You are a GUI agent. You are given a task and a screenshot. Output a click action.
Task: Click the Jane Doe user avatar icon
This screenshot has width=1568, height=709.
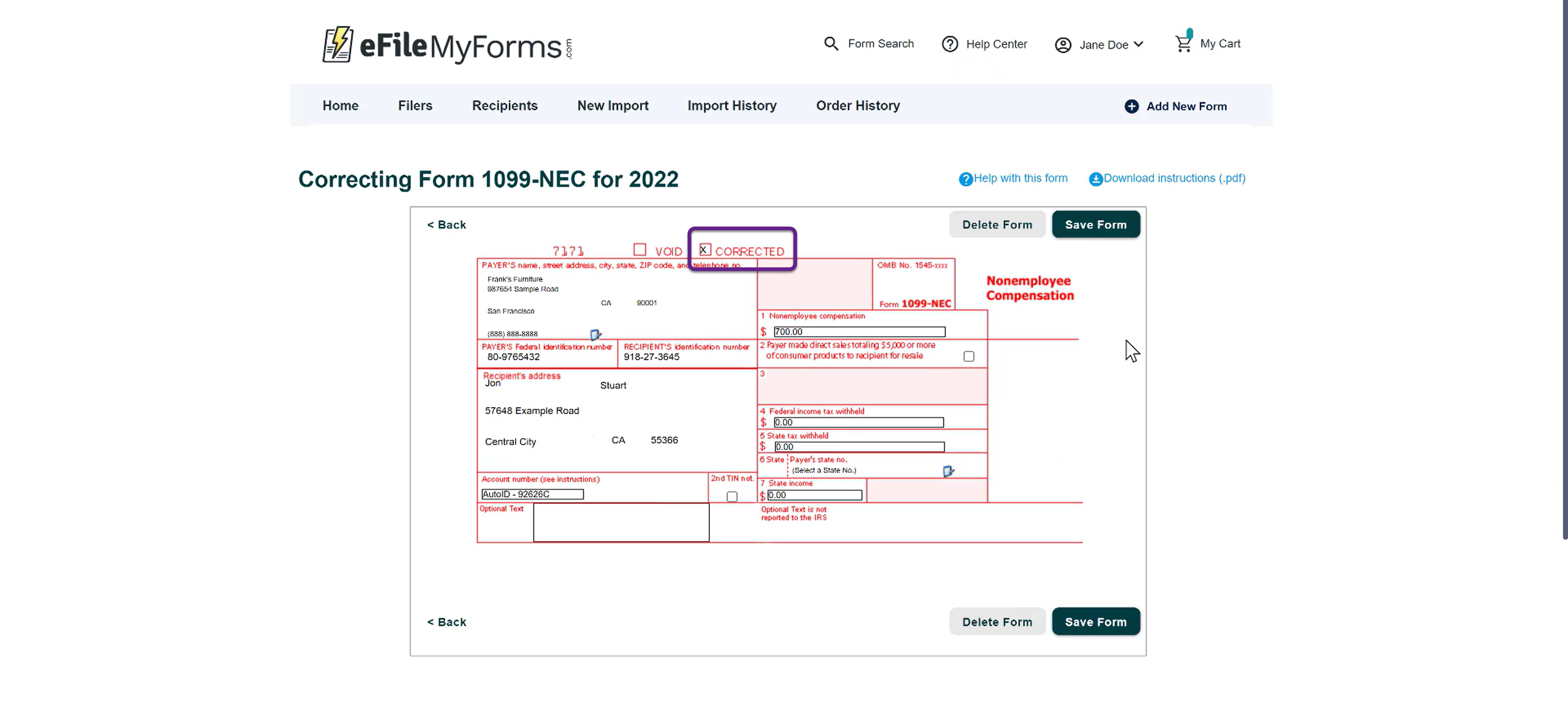pyautogui.click(x=1063, y=46)
